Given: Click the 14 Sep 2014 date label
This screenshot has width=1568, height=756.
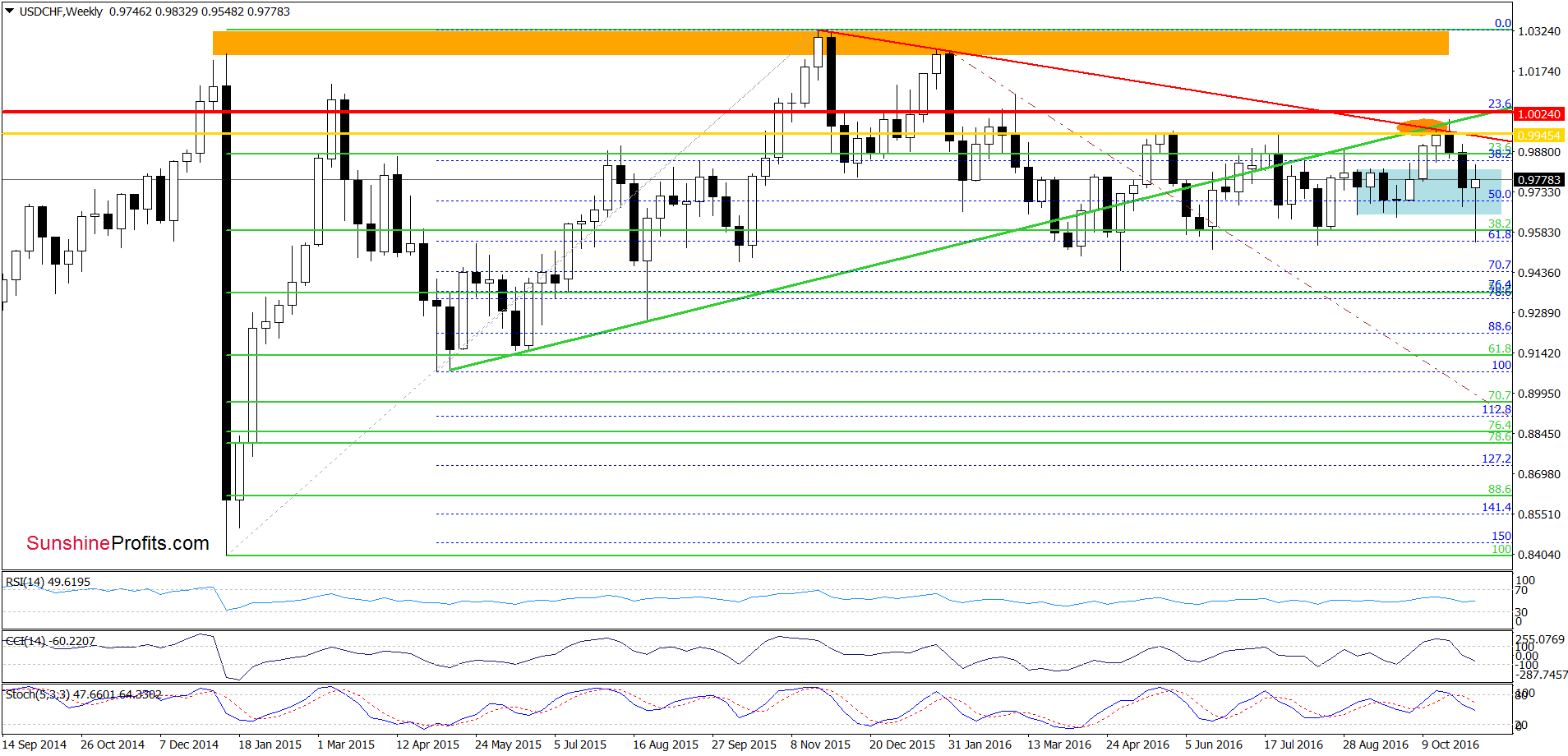Looking at the screenshot, I should point(35,744).
